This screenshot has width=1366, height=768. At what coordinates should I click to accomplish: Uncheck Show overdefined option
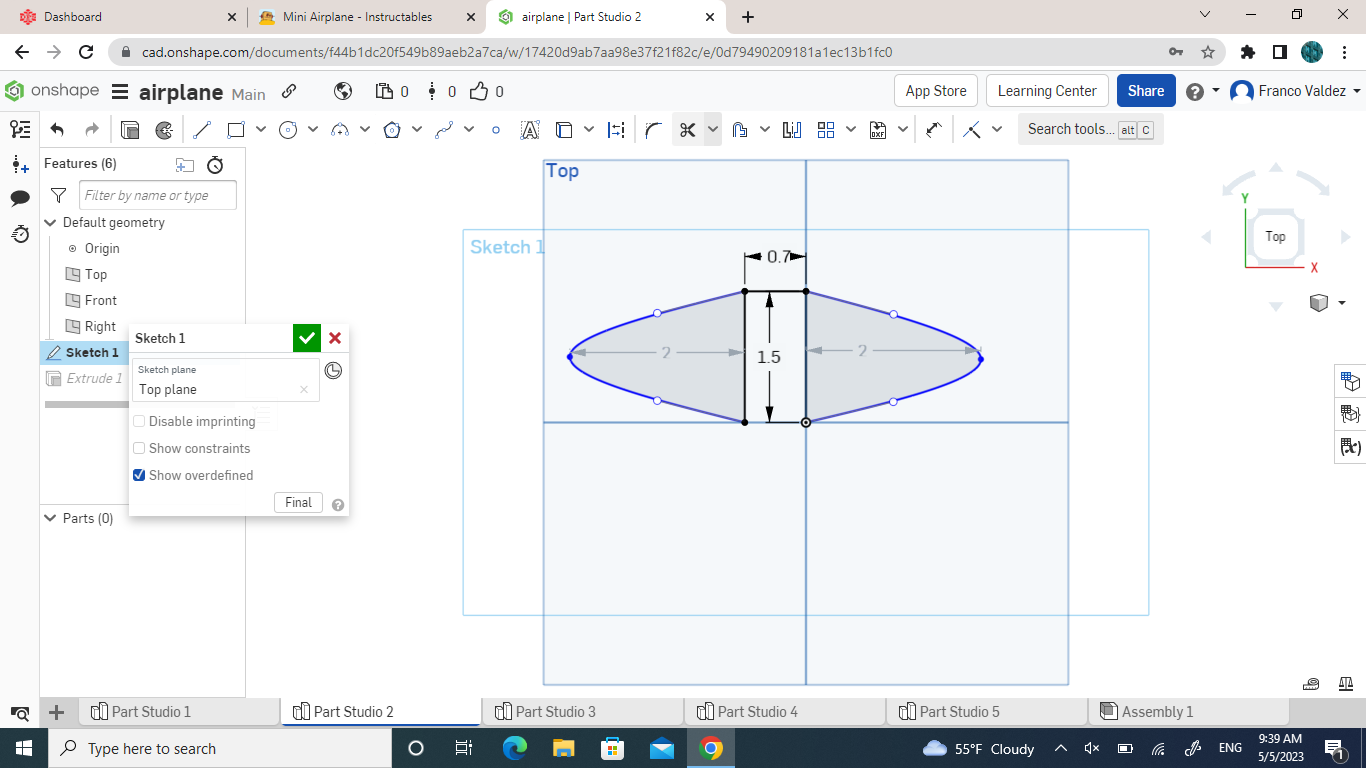(x=138, y=475)
